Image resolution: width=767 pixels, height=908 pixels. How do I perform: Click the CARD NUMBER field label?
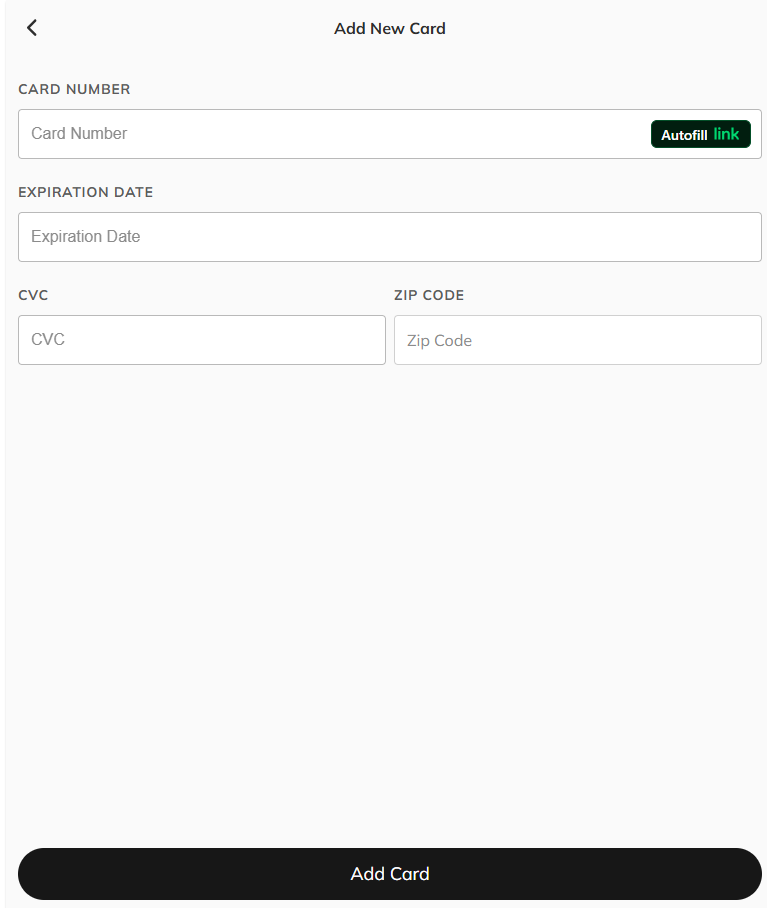pos(74,89)
